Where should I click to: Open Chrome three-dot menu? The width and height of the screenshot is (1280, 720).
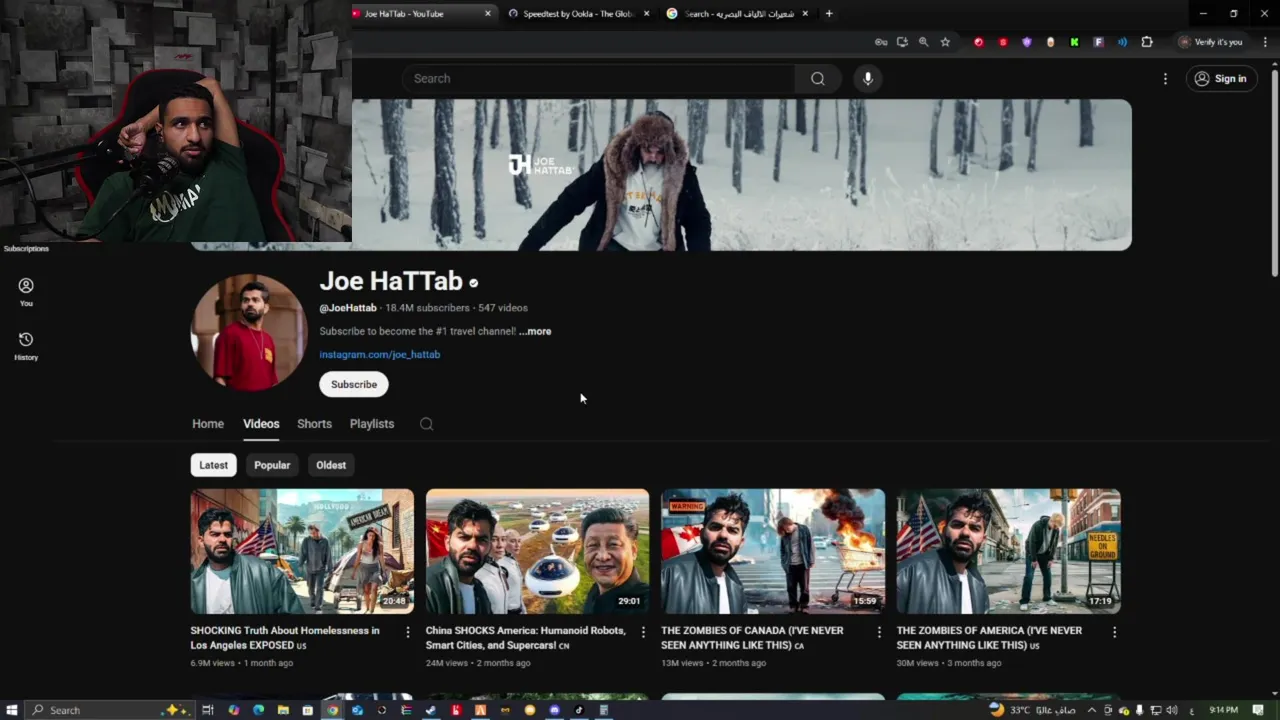pos(1265,42)
